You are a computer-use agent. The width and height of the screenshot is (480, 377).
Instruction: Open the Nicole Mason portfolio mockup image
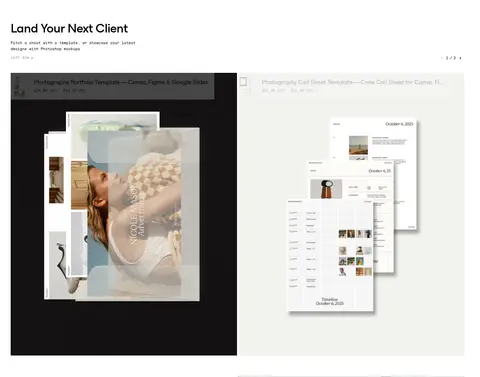point(122,207)
